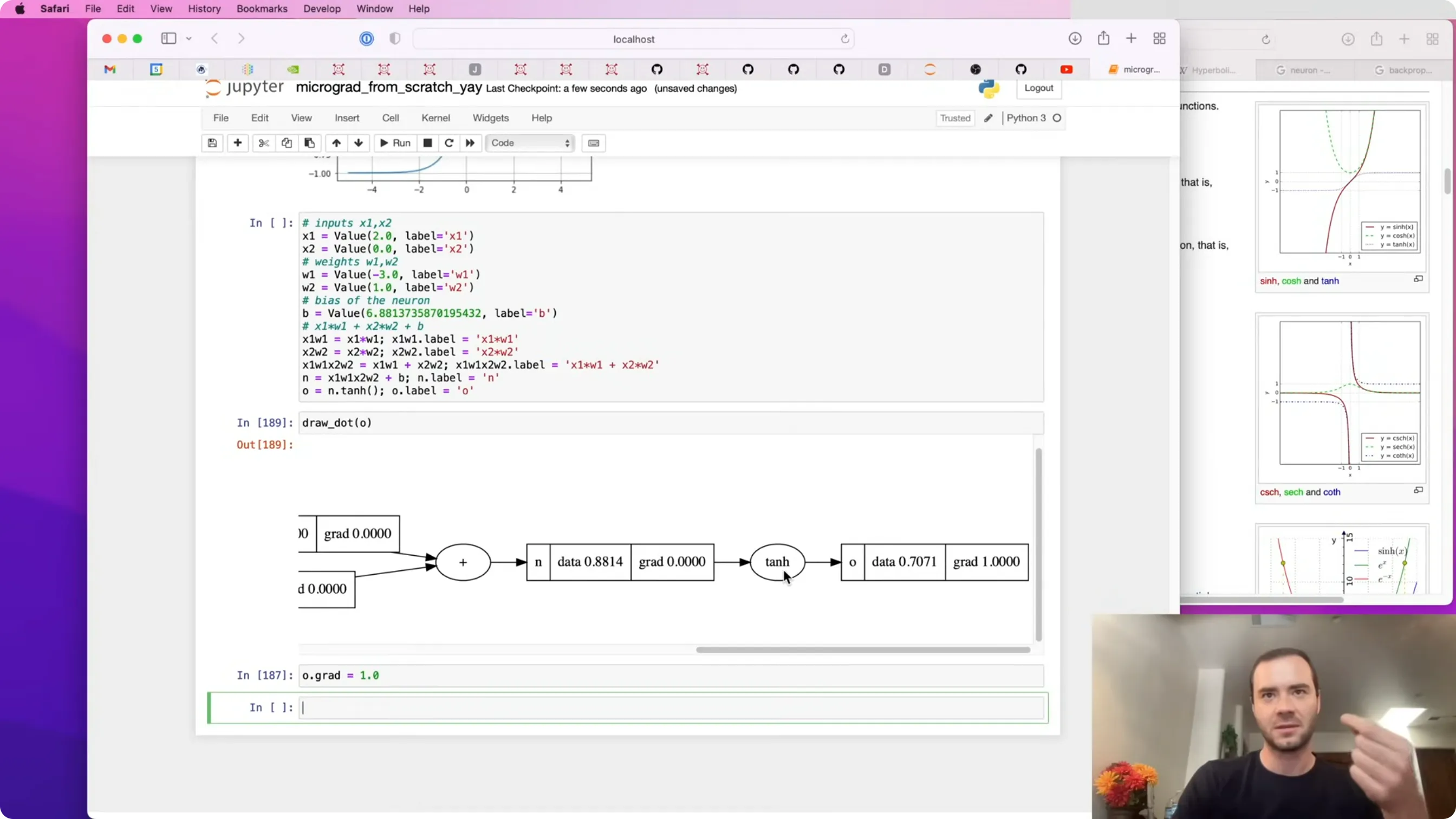Screen dimensions: 1456x819
Task: Paste cells below icon in Jupyter toolbar
Action: [x=309, y=143]
